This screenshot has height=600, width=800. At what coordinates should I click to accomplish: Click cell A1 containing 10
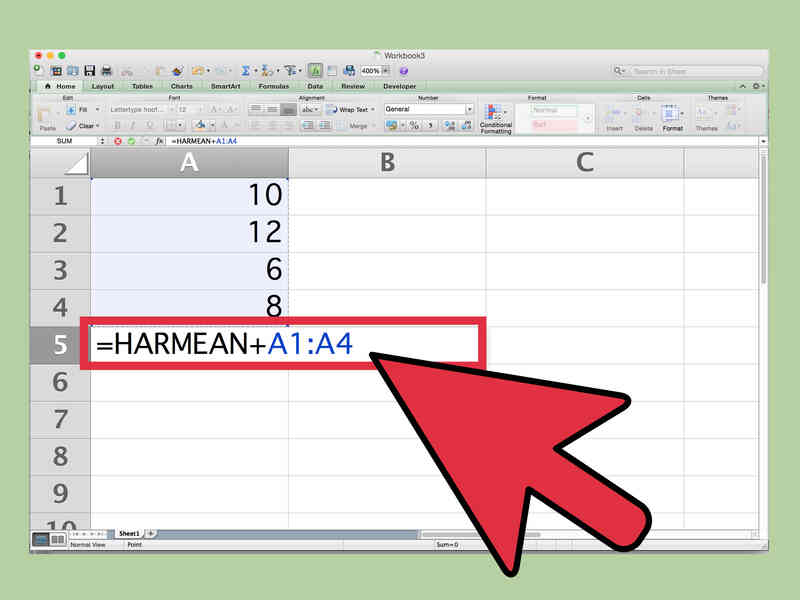click(x=189, y=196)
